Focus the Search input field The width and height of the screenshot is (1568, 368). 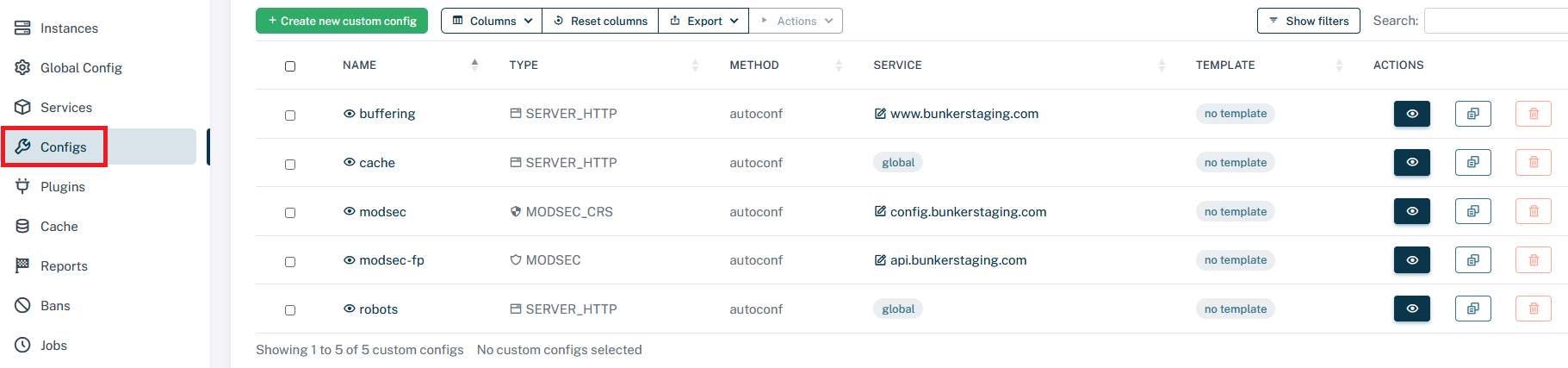coord(1495,21)
